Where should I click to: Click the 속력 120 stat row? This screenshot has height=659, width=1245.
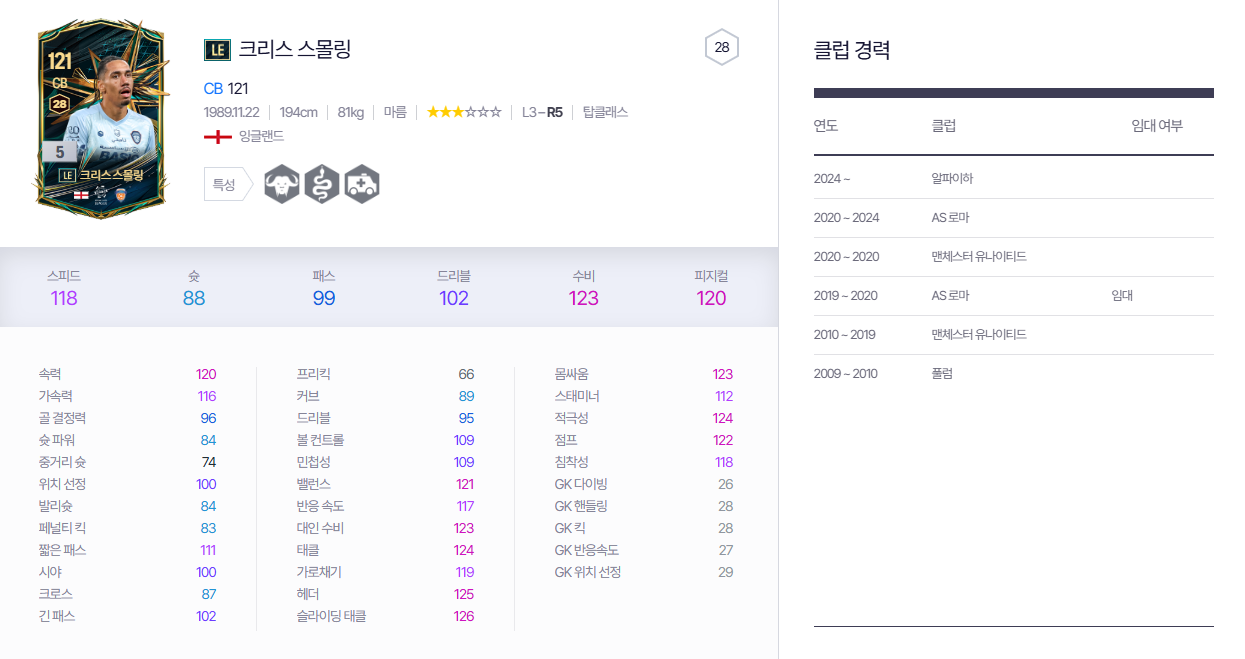(127, 374)
